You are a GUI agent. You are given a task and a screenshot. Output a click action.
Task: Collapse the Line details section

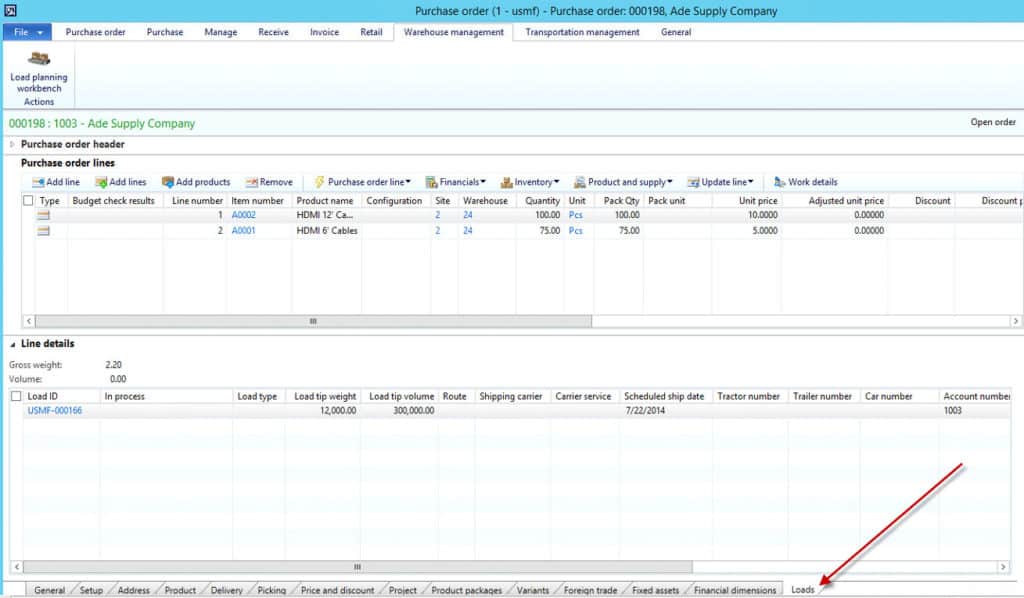point(12,344)
